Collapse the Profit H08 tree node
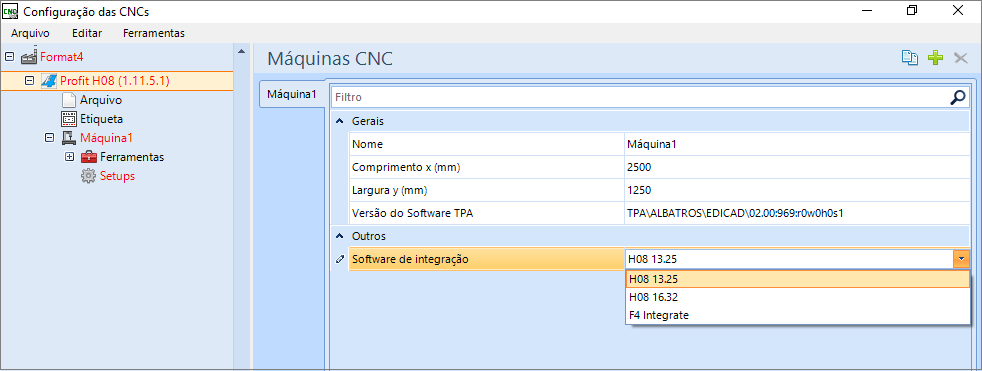This screenshot has height=371, width=982. 29,81
